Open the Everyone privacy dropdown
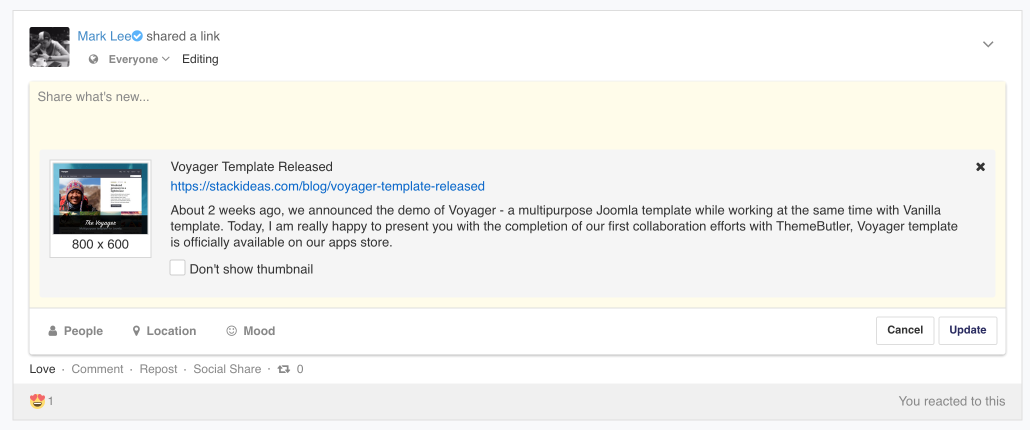This screenshot has width=1030, height=430. (139, 59)
